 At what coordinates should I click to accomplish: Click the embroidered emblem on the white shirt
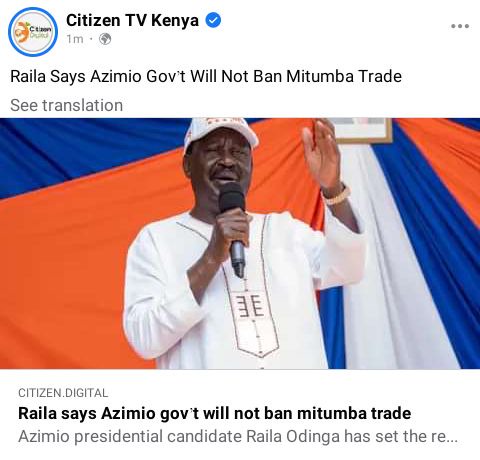point(253,307)
